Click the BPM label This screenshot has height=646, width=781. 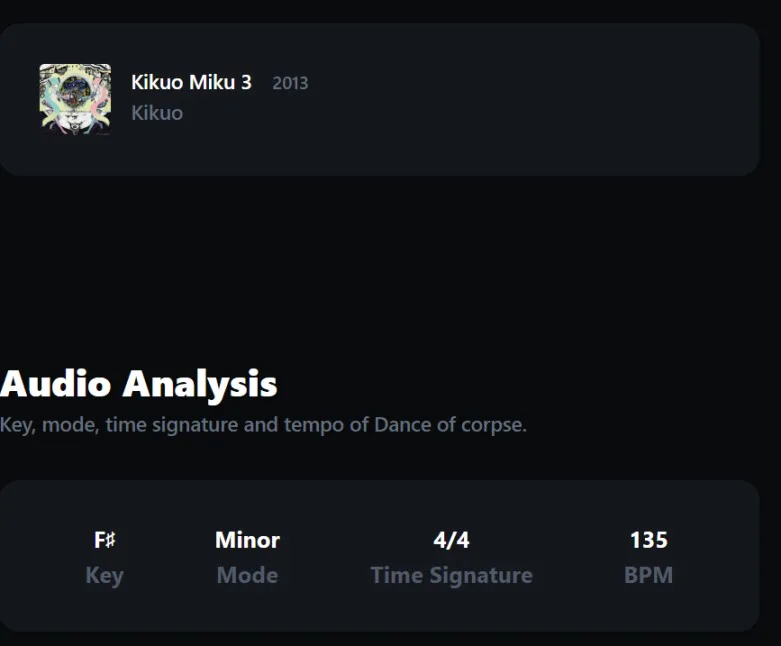649,575
